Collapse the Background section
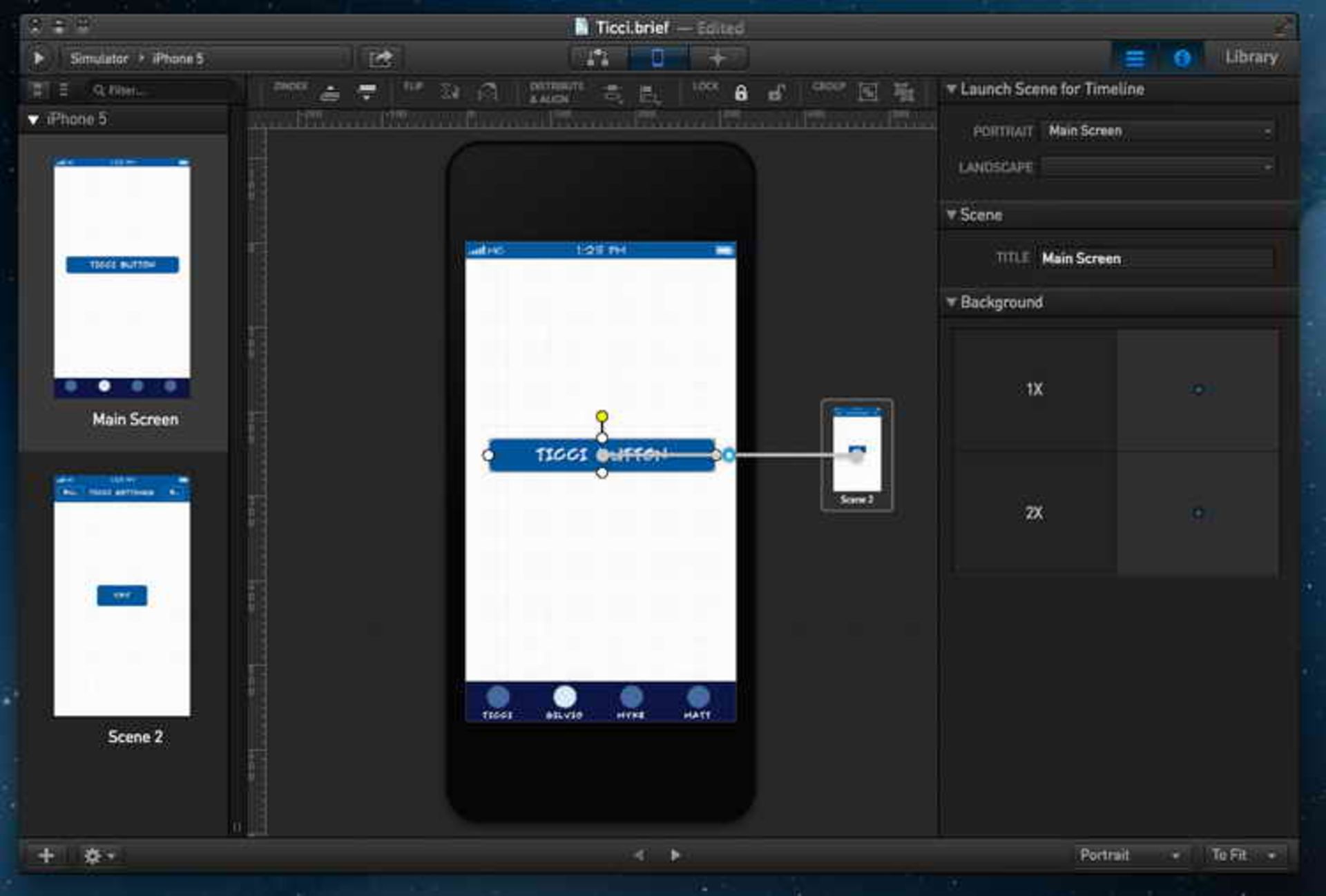The height and width of the screenshot is (896, 1326). coord(952,302)
